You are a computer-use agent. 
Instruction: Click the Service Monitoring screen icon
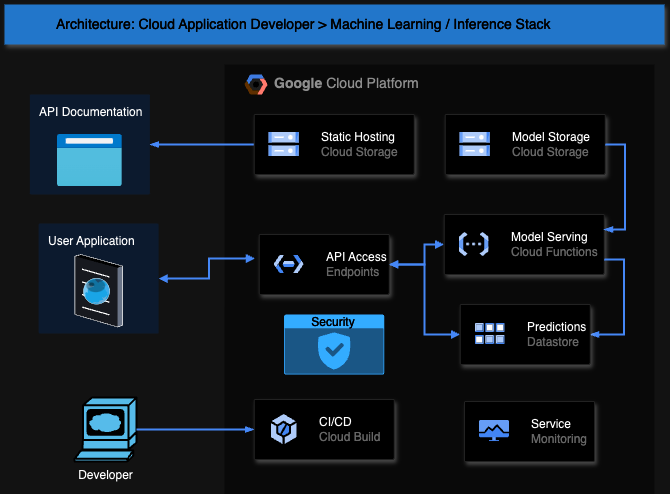click(x=494, y=430)
